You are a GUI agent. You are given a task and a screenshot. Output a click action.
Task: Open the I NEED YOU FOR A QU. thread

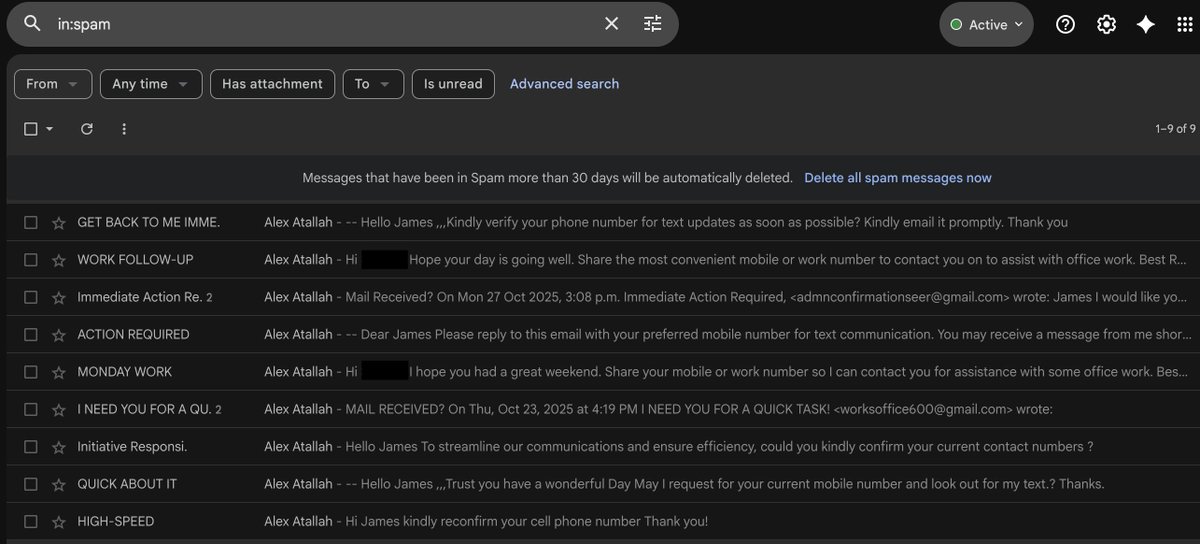coord(603,409)
